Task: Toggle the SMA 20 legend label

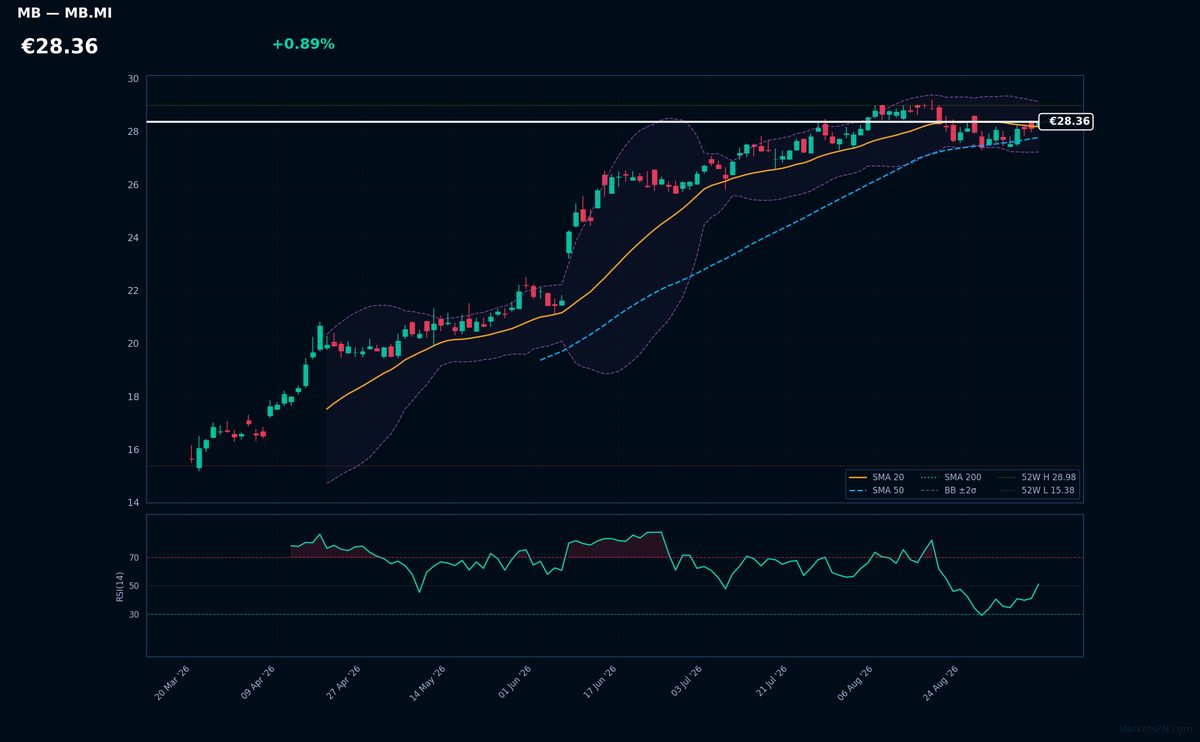Action: 888,478
